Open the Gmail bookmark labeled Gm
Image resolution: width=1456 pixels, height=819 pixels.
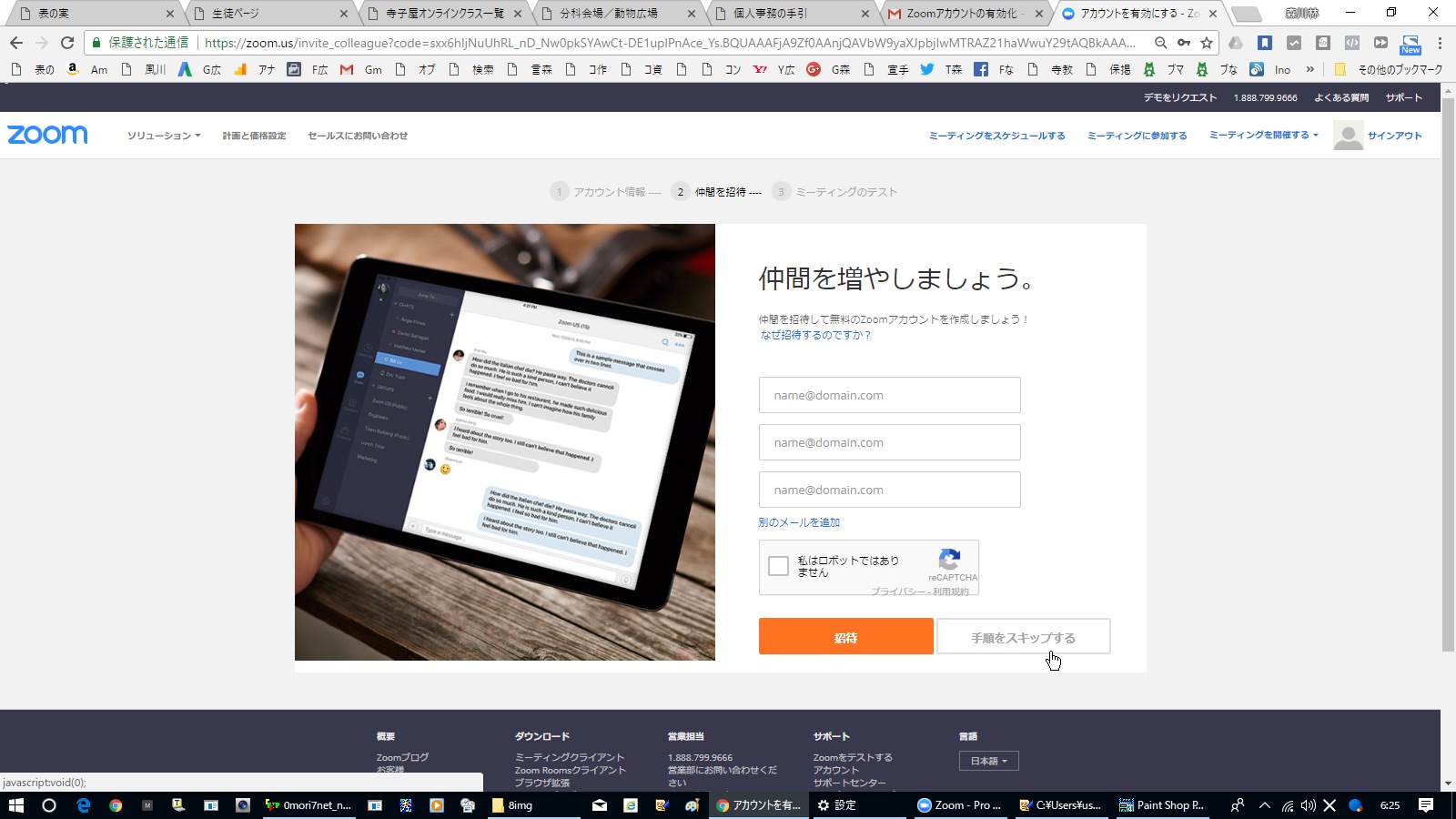(x=361, y=69)
